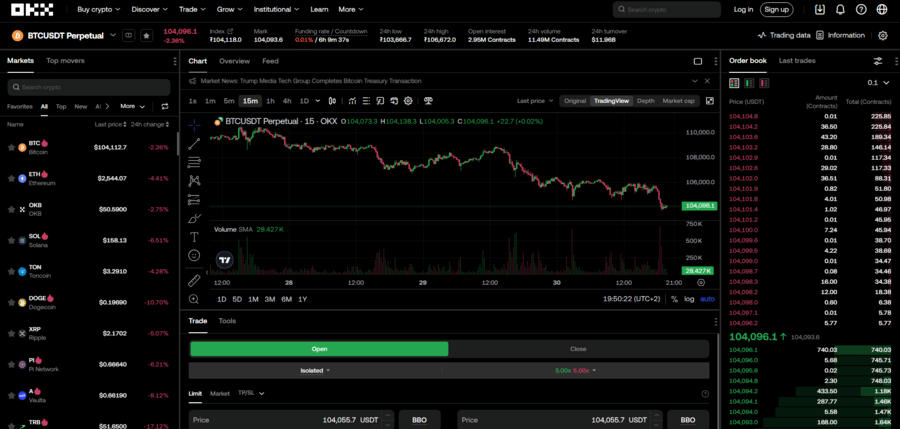Select the text annotation tool
The width and height of the screenshot is (900, 429).
pyautogui.click(x=194, y=237)
